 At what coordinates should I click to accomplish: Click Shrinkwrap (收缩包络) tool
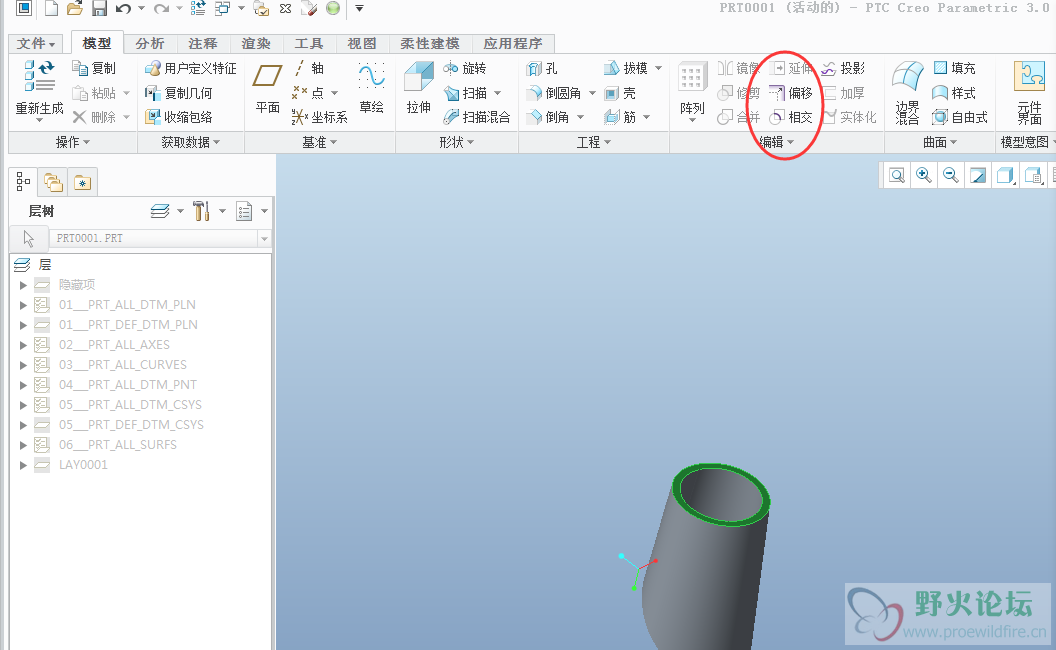[179, 117]
